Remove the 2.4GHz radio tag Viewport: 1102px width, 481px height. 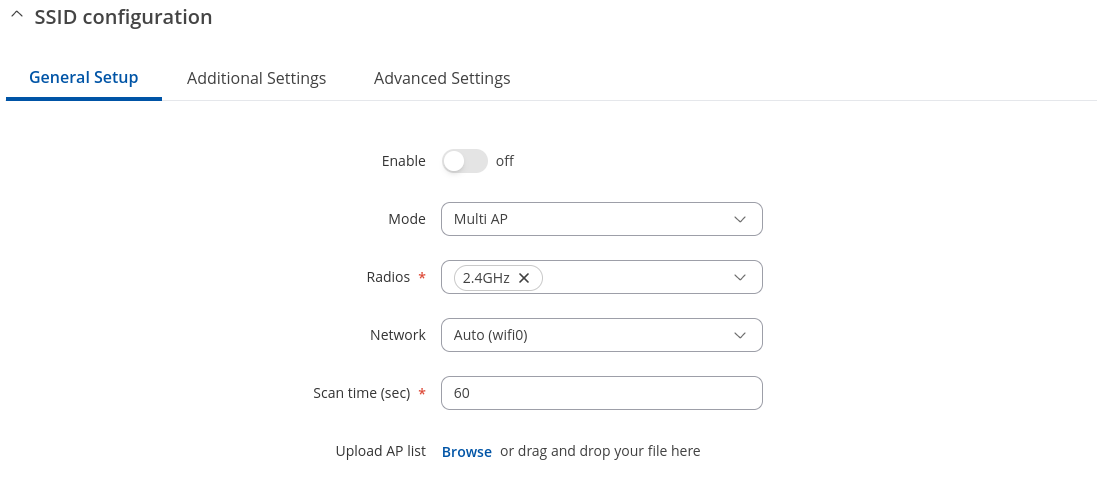tap(524, 278)
